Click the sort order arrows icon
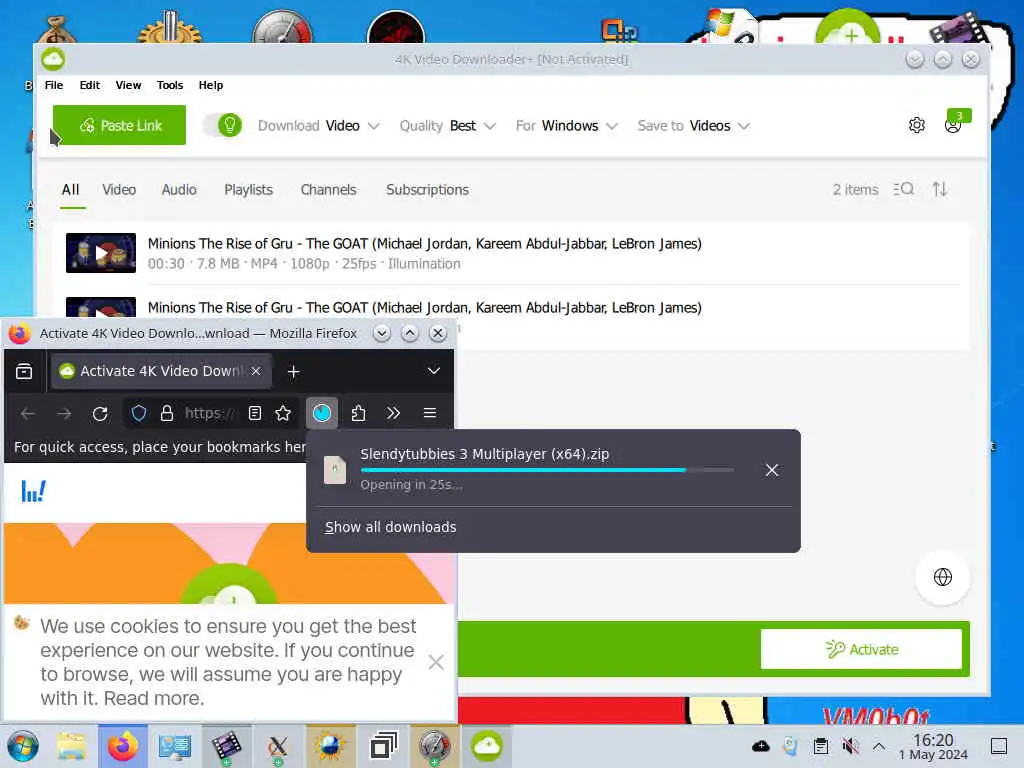The image size is (1024, 768). (x=940, y=189)
